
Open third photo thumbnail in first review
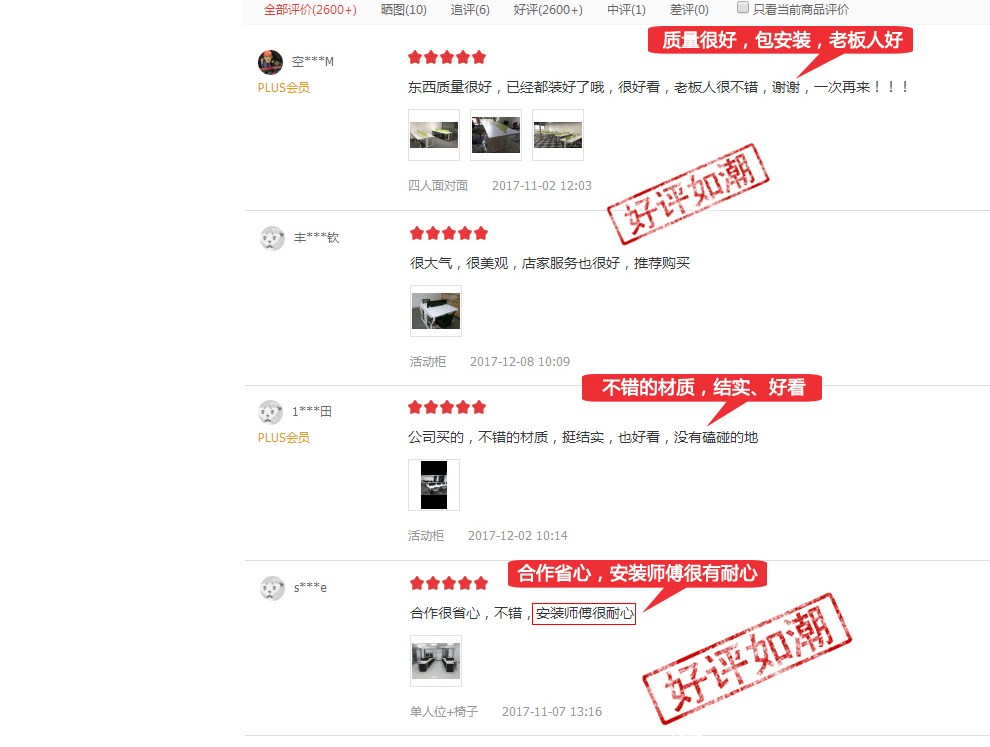point(558,135)
